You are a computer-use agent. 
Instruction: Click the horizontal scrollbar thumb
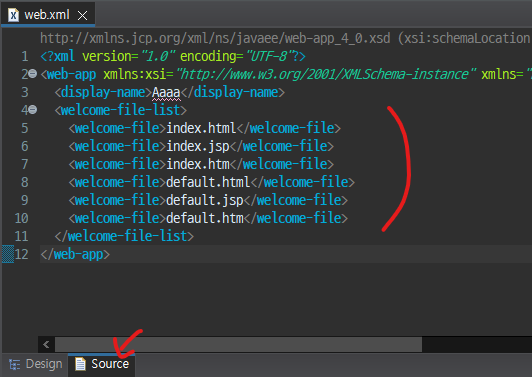(x=239, y=345)
